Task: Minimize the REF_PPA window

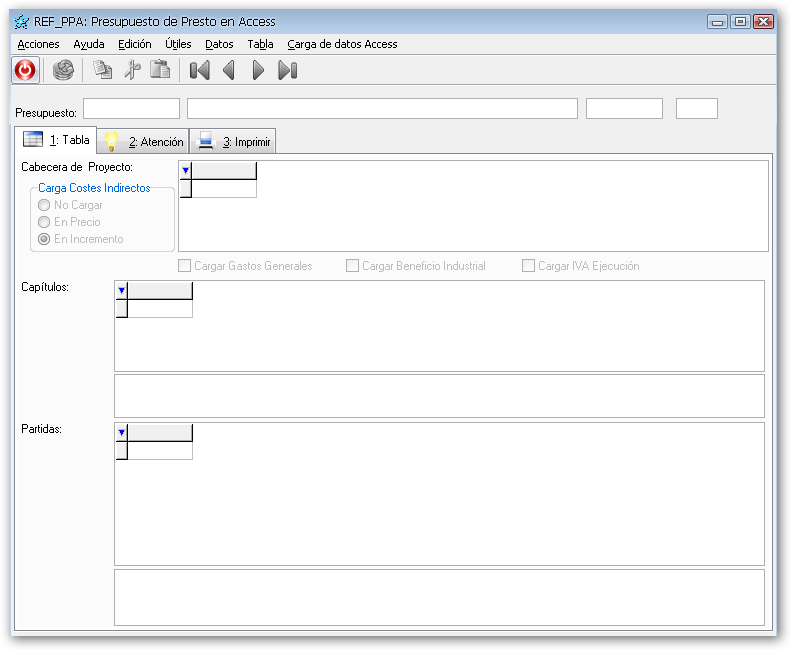Action: tap(717, 22)
